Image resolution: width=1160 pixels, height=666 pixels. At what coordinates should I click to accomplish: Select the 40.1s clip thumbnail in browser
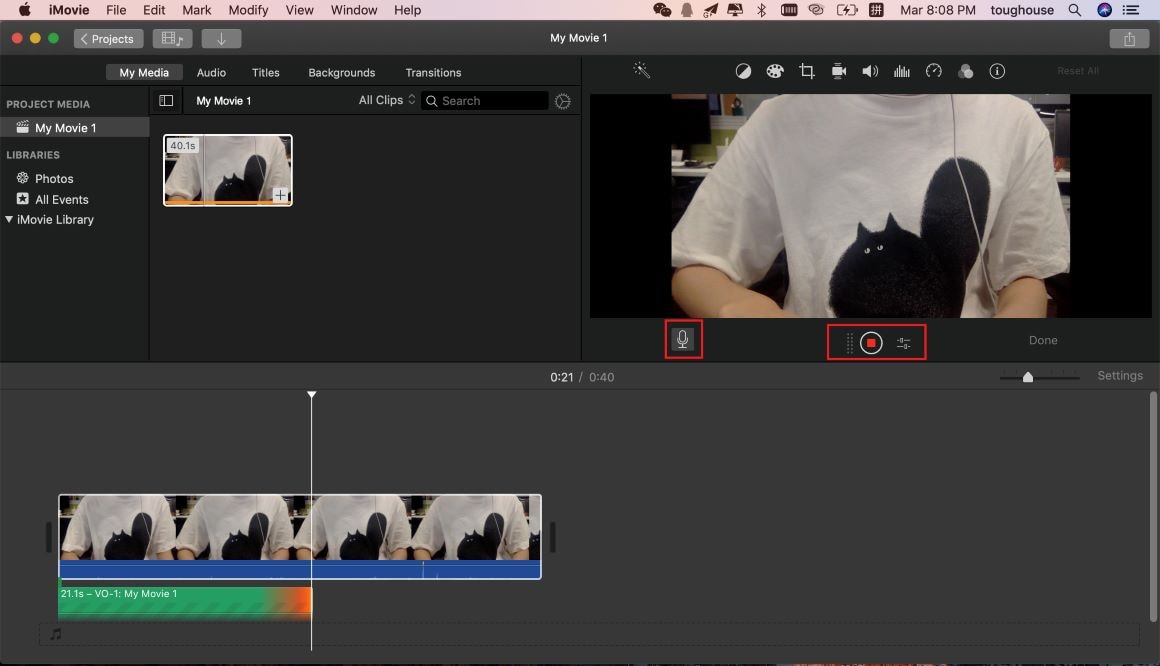click(x=228, y=170)
